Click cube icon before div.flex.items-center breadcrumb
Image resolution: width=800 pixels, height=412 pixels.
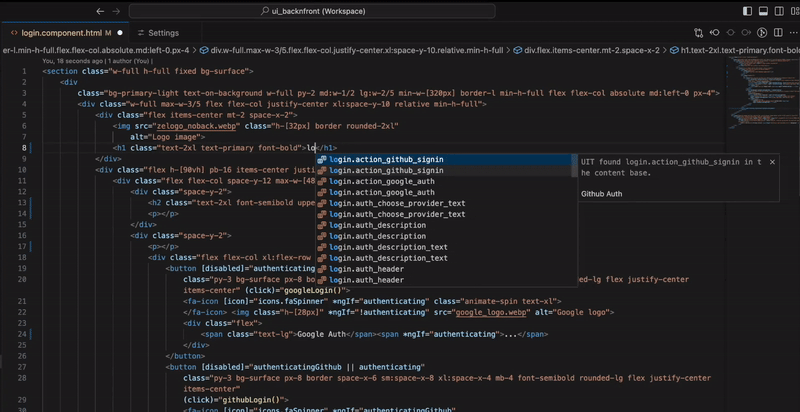[x=517, y=50]
